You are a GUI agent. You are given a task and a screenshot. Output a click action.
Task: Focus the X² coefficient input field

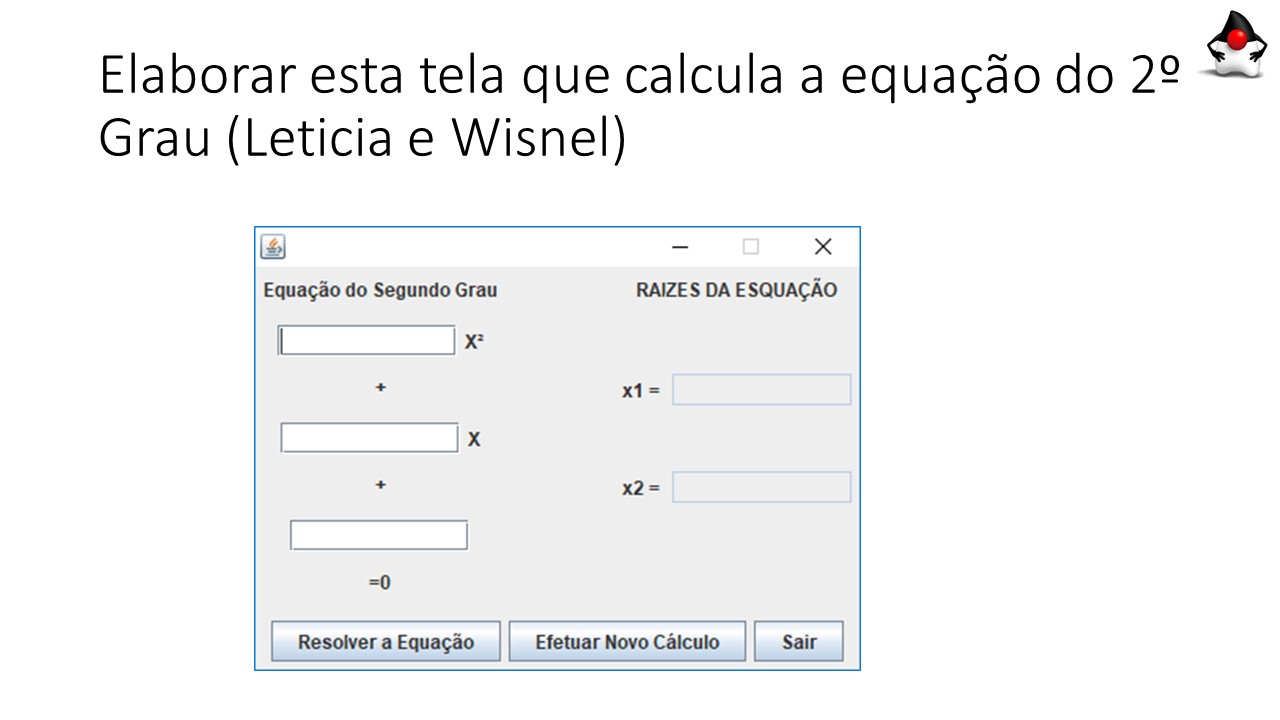(x=367, y=341)
